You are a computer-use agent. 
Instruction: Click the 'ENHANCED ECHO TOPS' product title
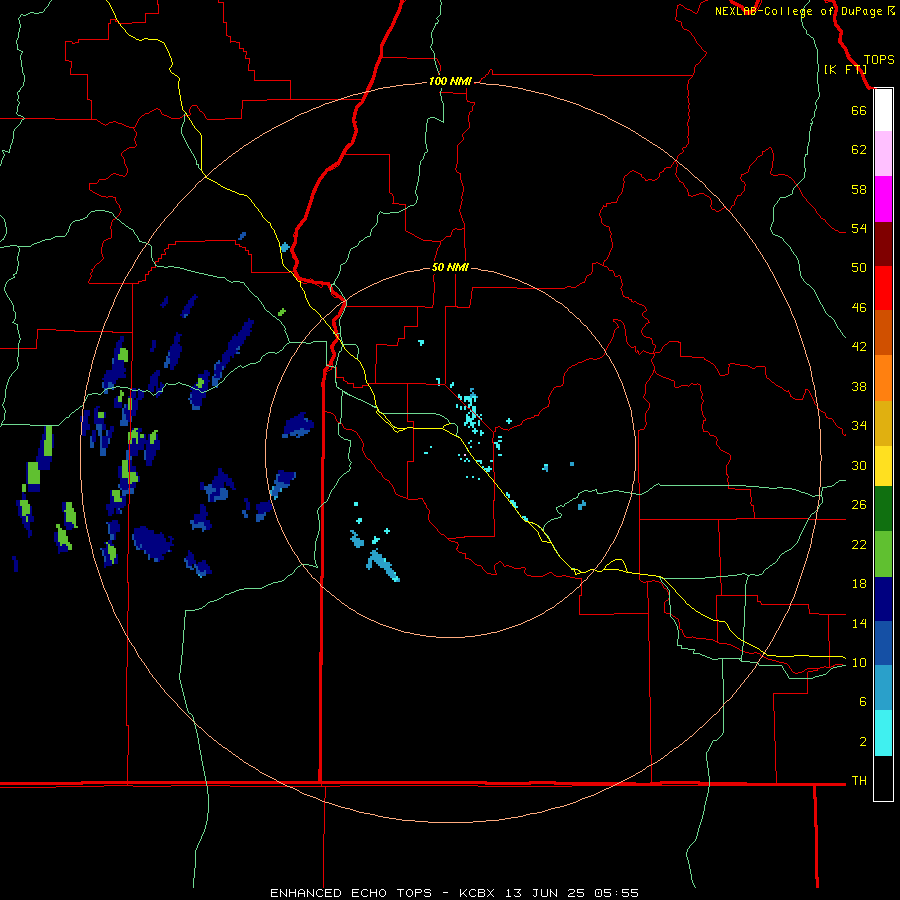click(x=351, y=893)
